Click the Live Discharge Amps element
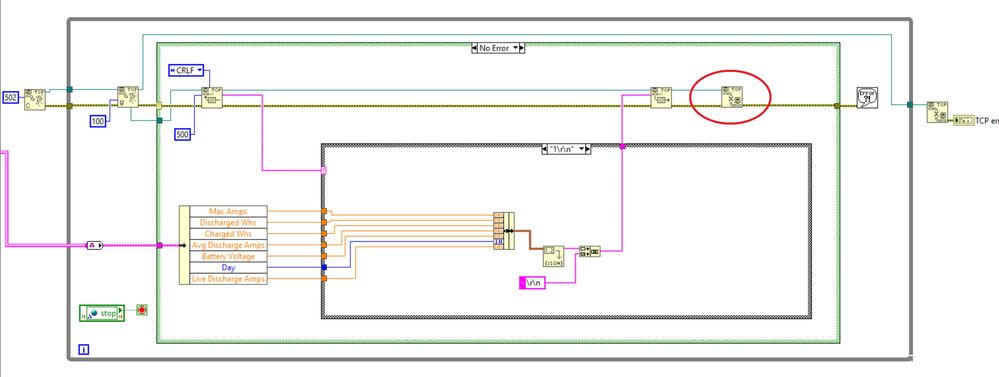Screen dimensions: 999x377 coord(228,279)
